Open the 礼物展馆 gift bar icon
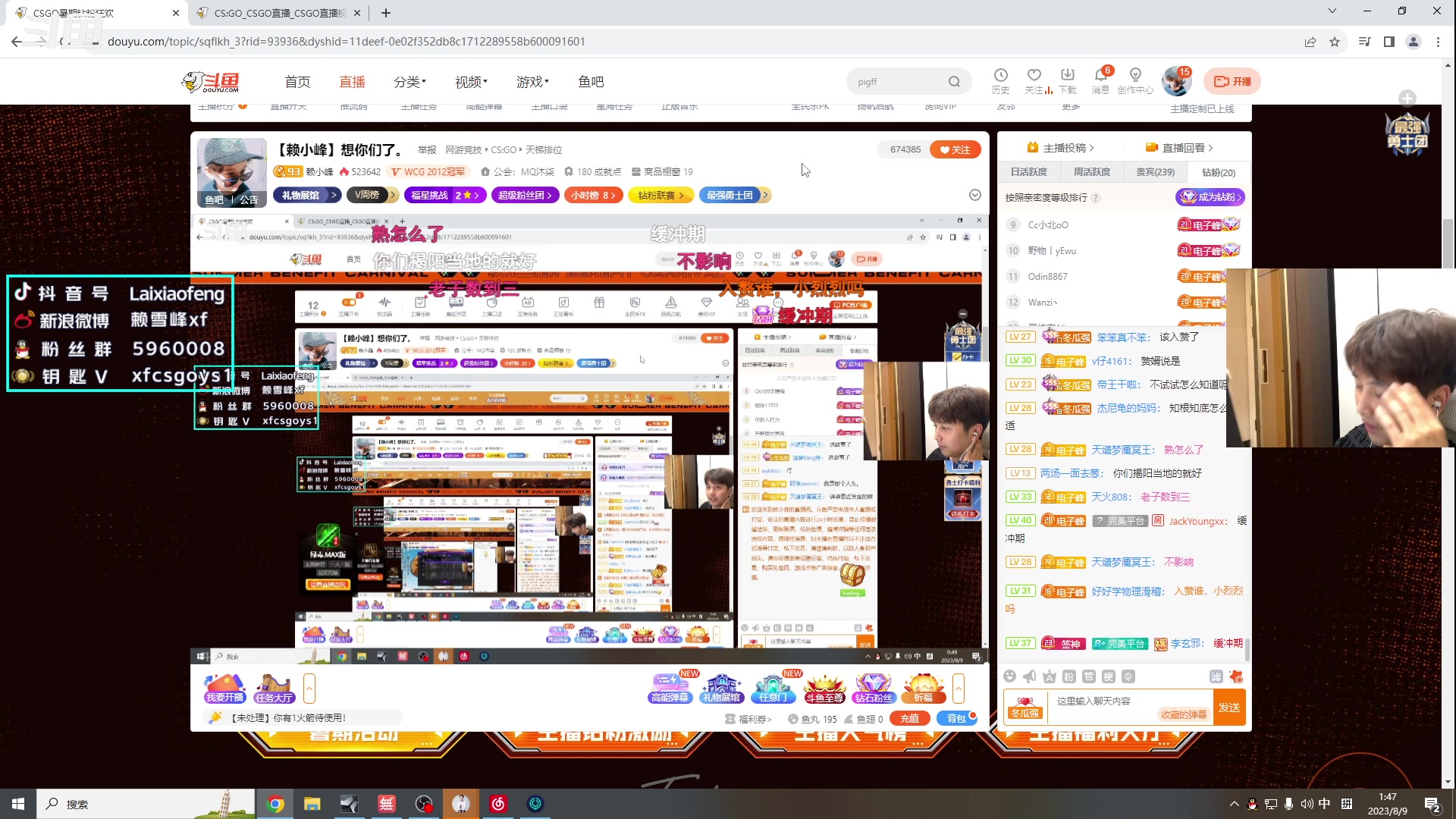The image size is (1456, 819). [x=721, y=689]
